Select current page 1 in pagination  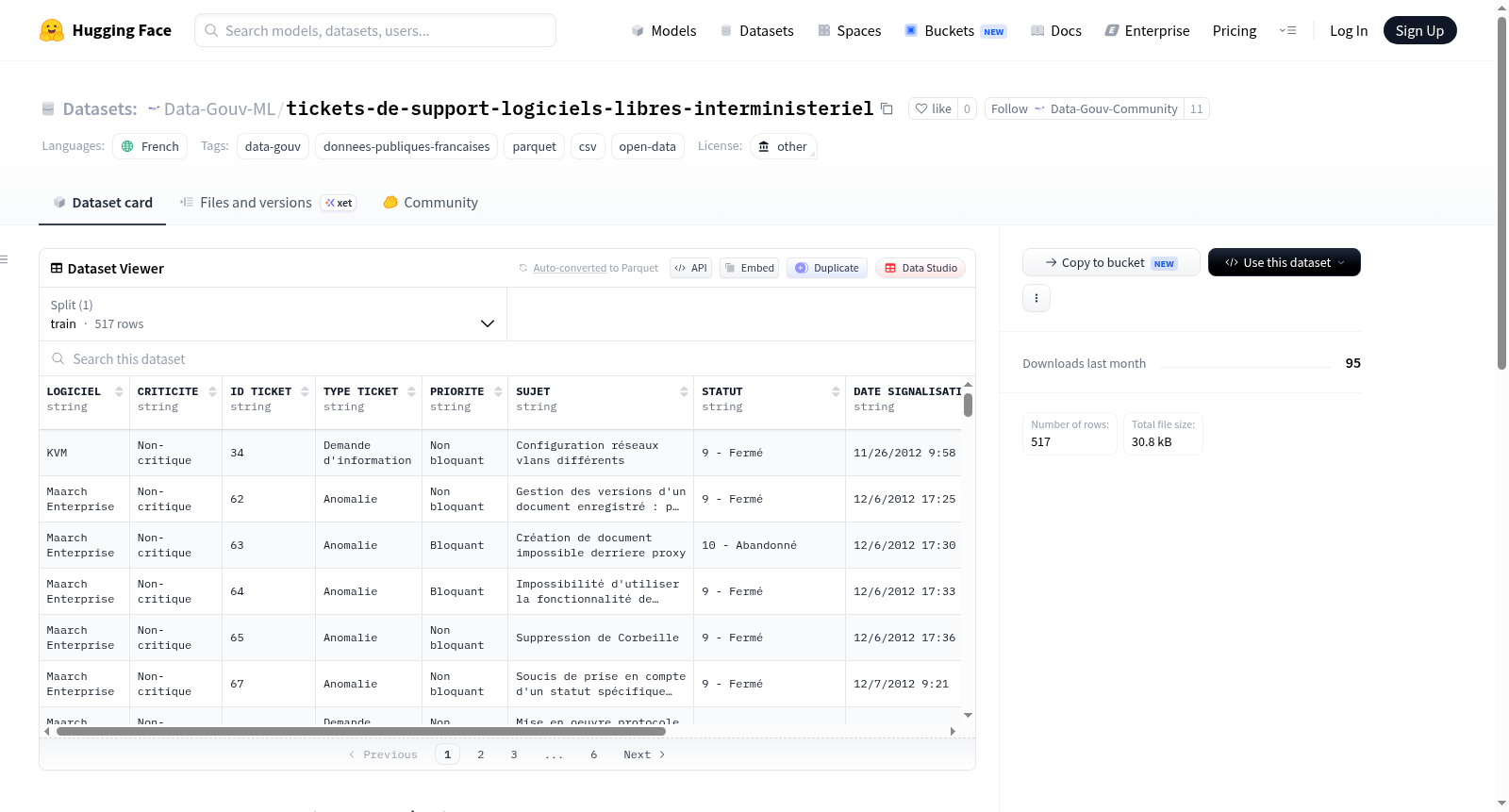click(x=447, y=754)
